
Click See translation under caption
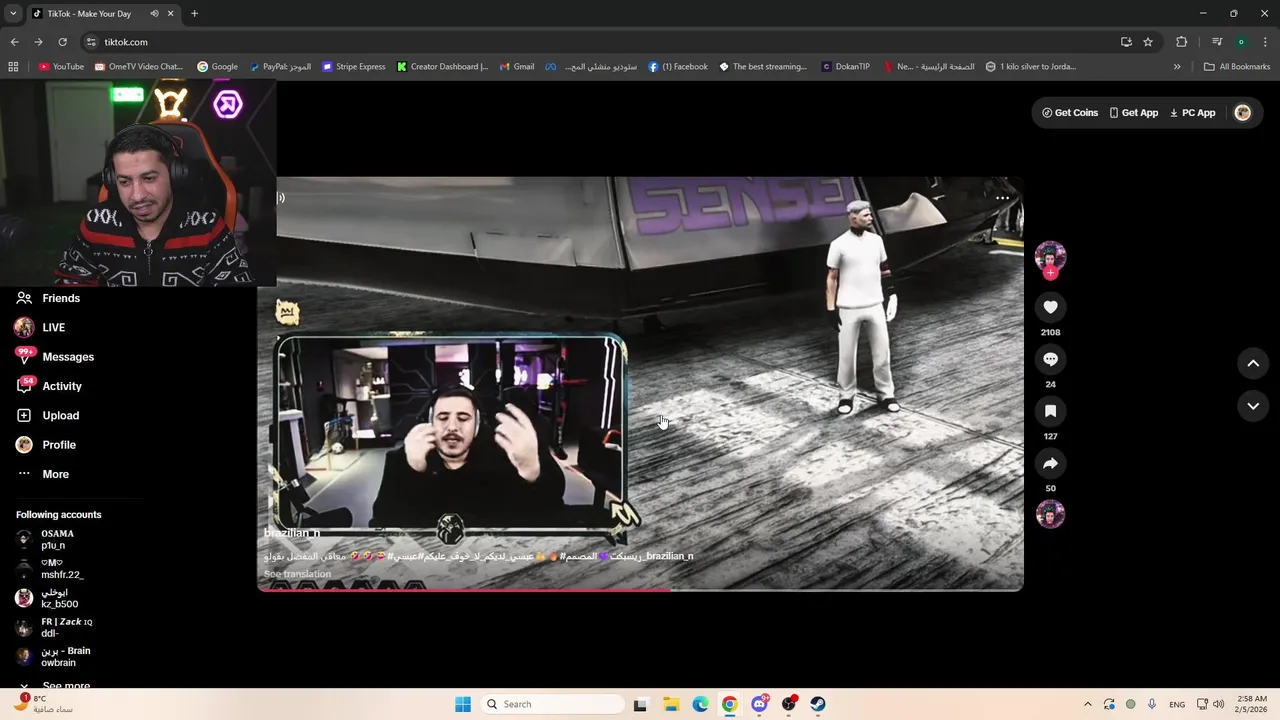[297, 574]
